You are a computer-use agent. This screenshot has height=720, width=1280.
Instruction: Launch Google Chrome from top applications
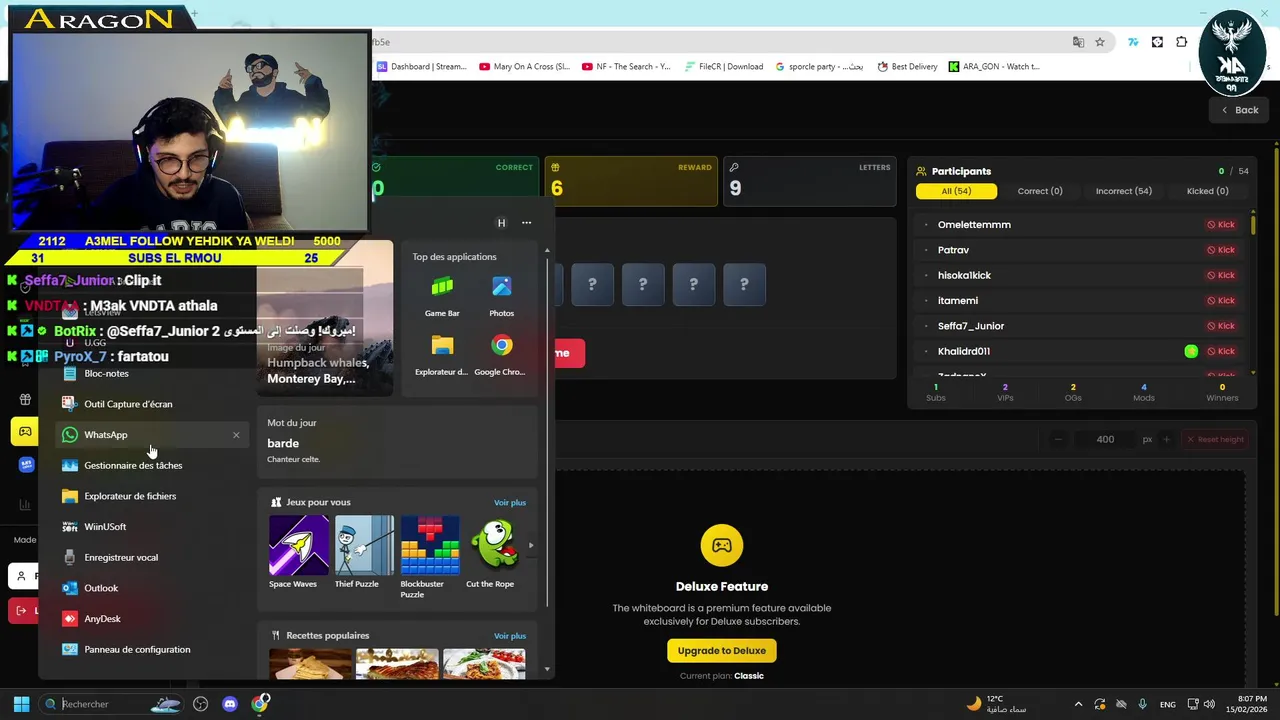coord(502,355)
